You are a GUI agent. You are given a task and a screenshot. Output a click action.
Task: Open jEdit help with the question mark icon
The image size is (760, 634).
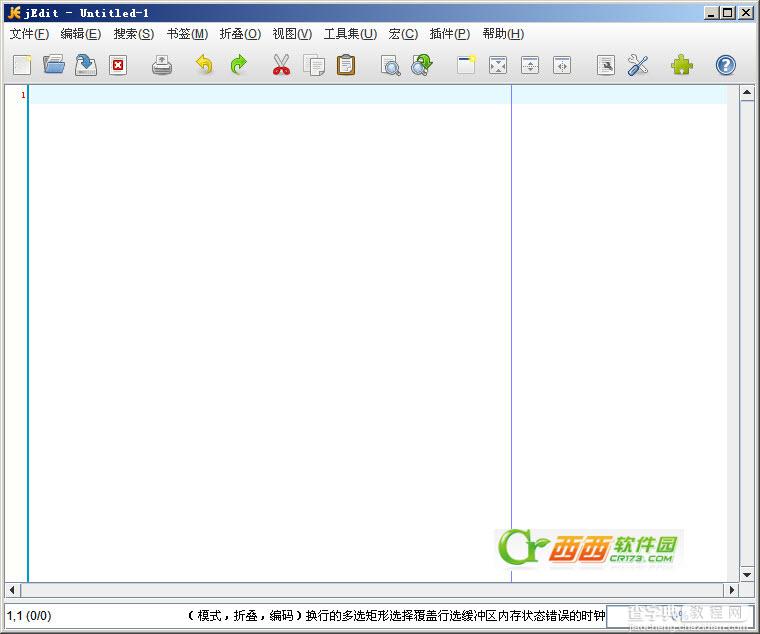pos(726,65)
